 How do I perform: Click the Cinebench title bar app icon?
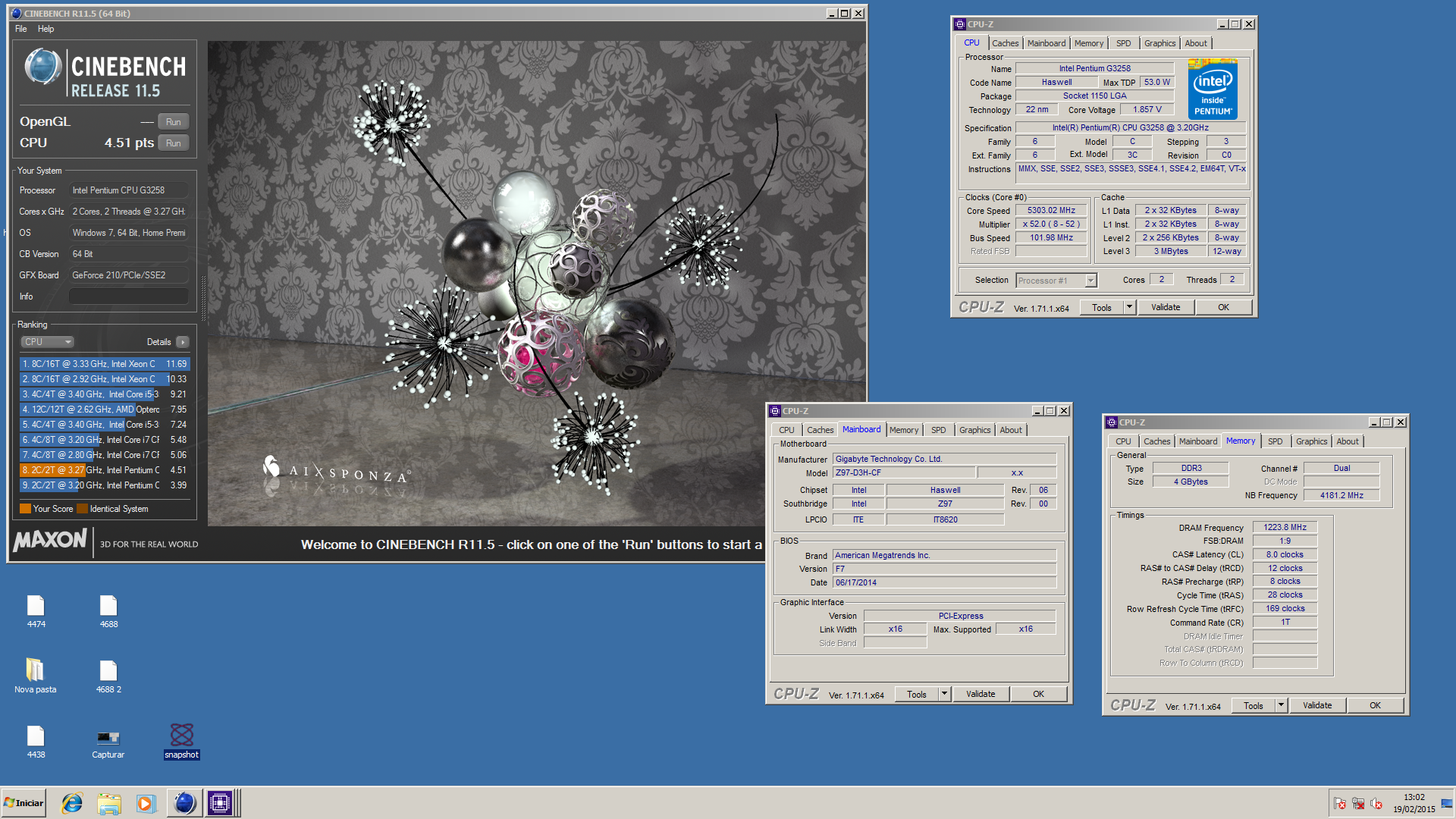(x=16, y=14)
